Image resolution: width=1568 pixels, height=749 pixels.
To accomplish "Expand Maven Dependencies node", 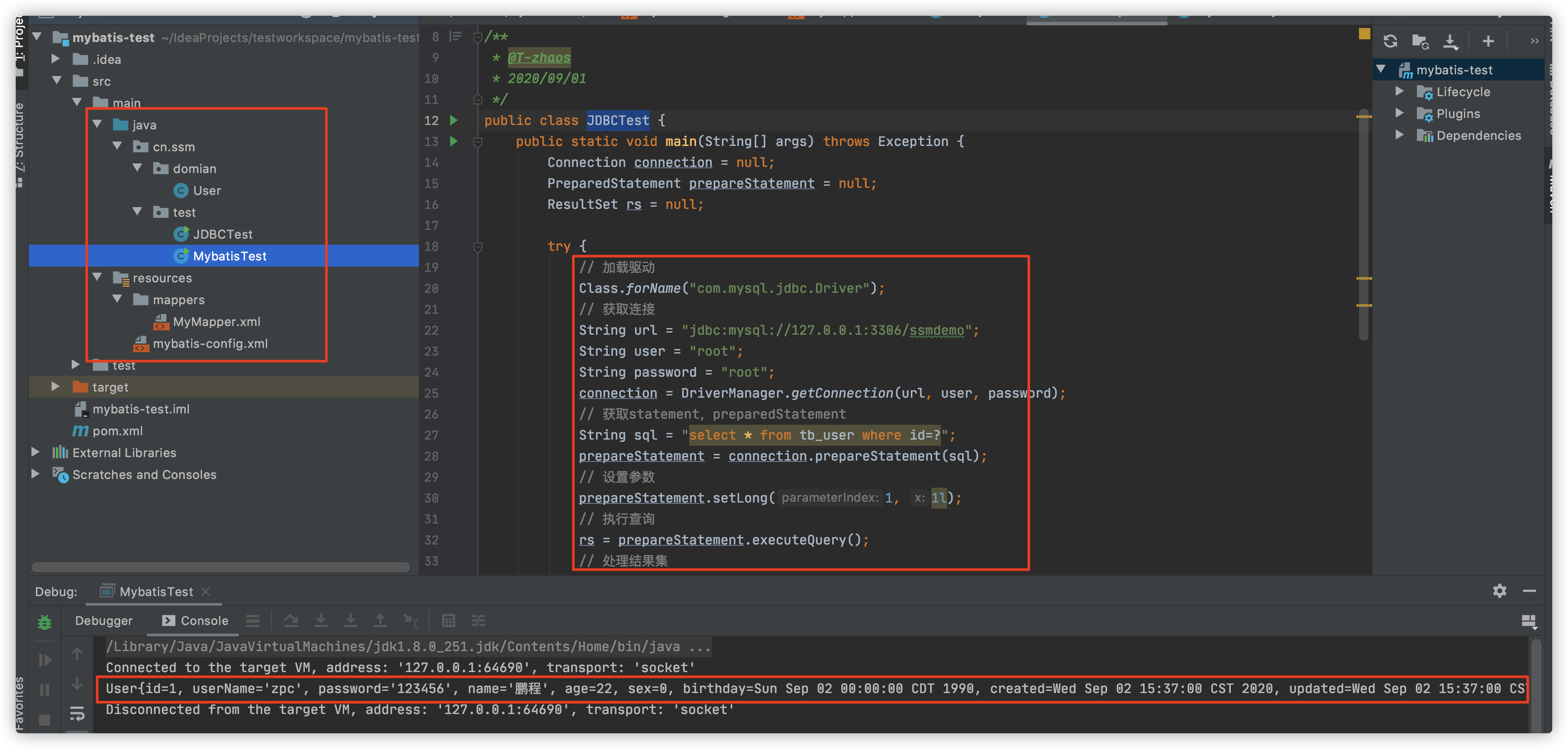I will click(x=1399, y=135).
